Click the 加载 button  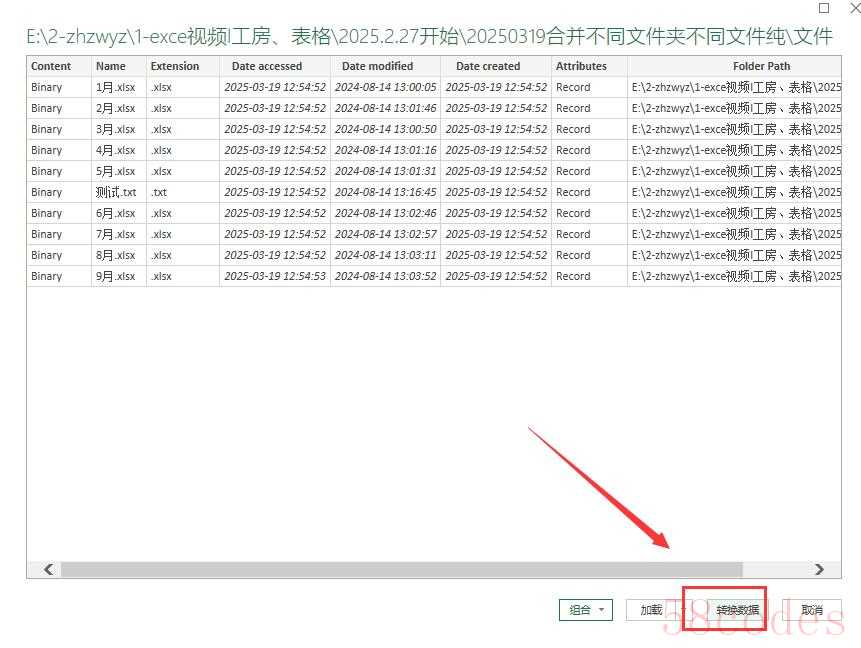651,610
